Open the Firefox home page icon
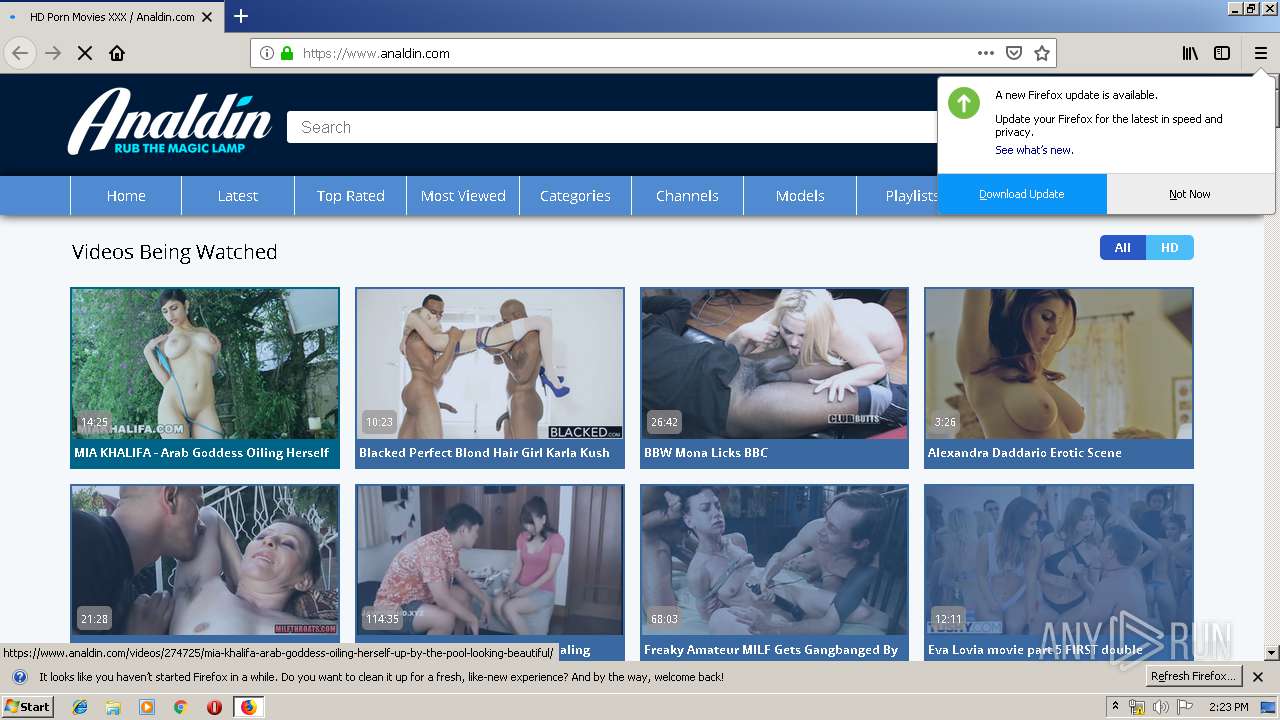Screen dimensions: 1280x720 tap(117, 53)
